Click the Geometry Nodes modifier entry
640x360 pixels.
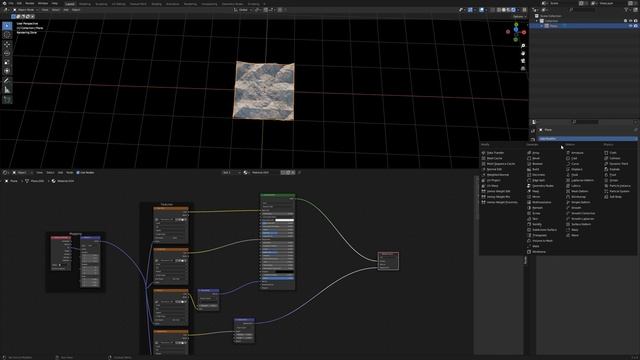coord(540,186)
